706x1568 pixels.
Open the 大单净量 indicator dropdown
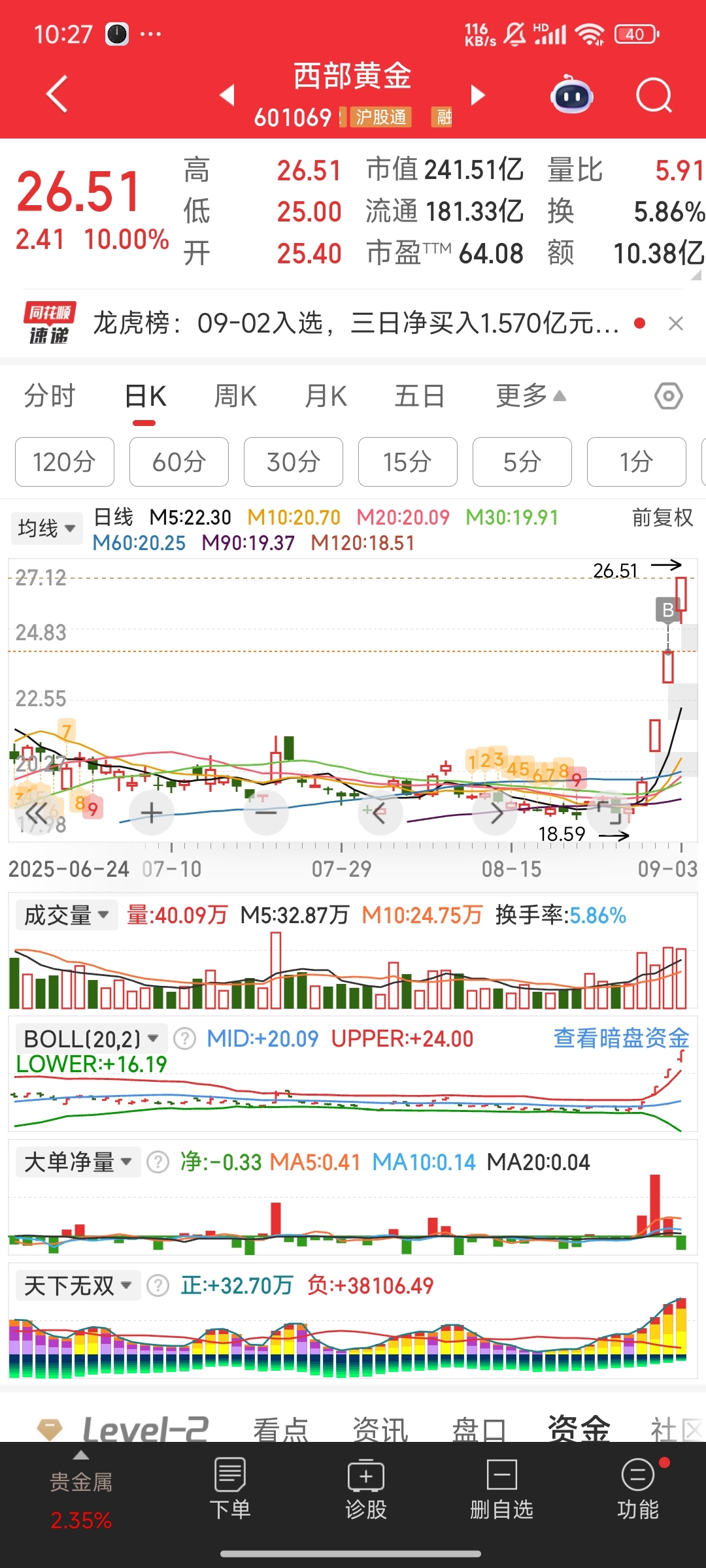pos(78,1162)
